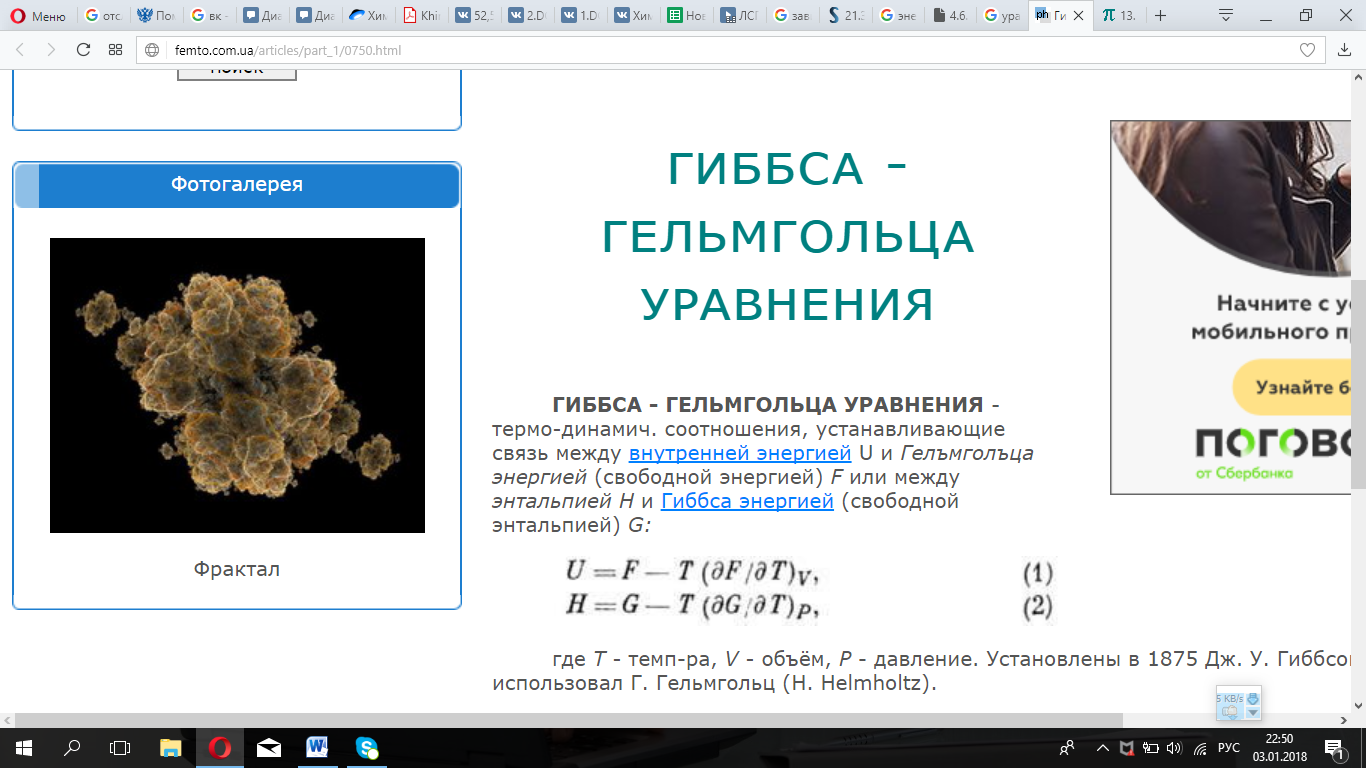Go forward with the forward arrow
This screenshot has height=768, width=1366.
(51, 50)
